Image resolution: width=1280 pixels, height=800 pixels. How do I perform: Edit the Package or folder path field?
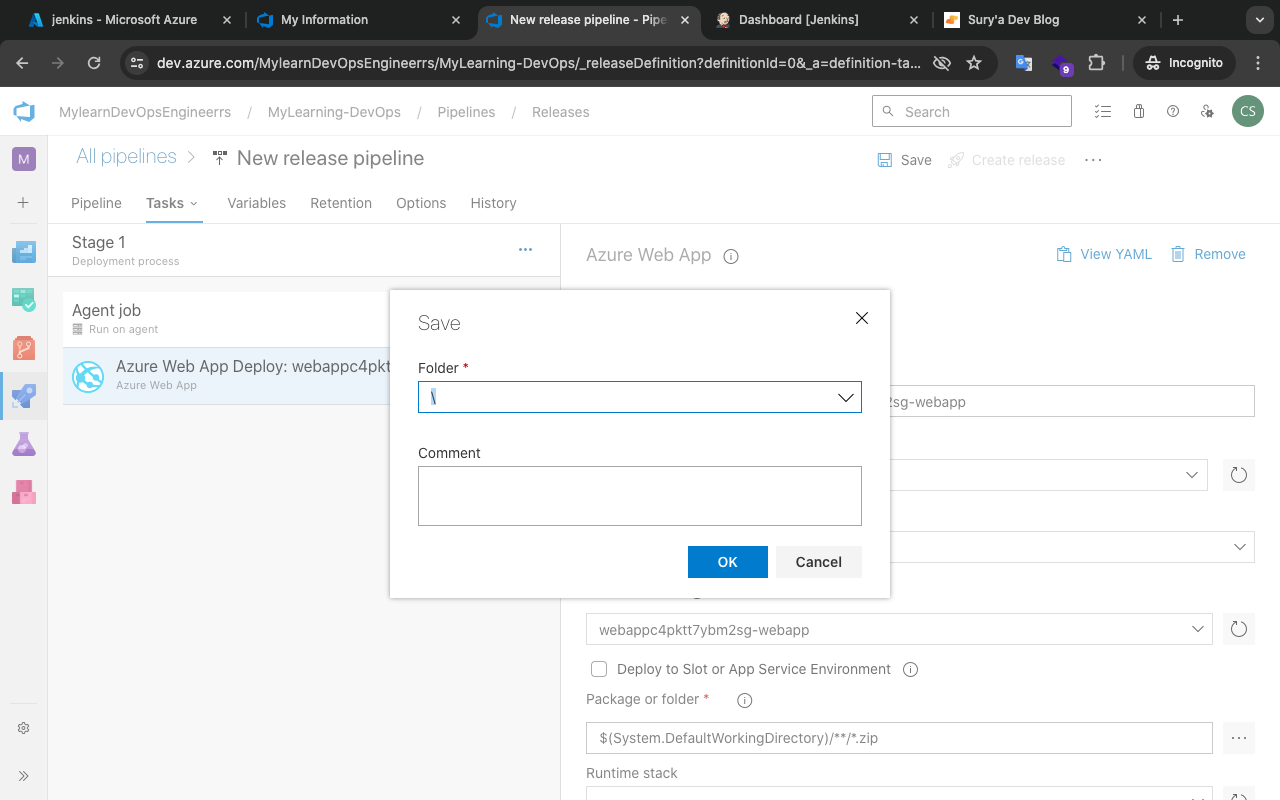coord(899,738)
